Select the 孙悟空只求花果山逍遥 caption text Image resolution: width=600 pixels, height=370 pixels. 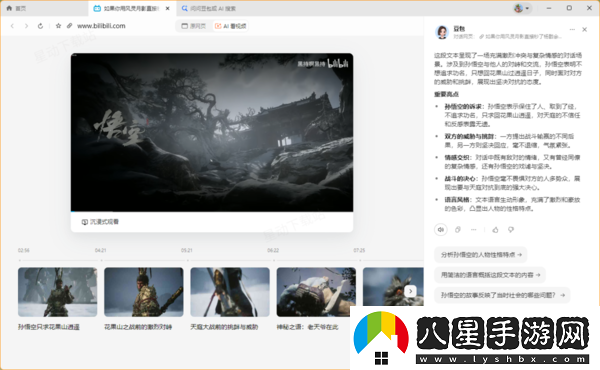click(x=49, y=327)
